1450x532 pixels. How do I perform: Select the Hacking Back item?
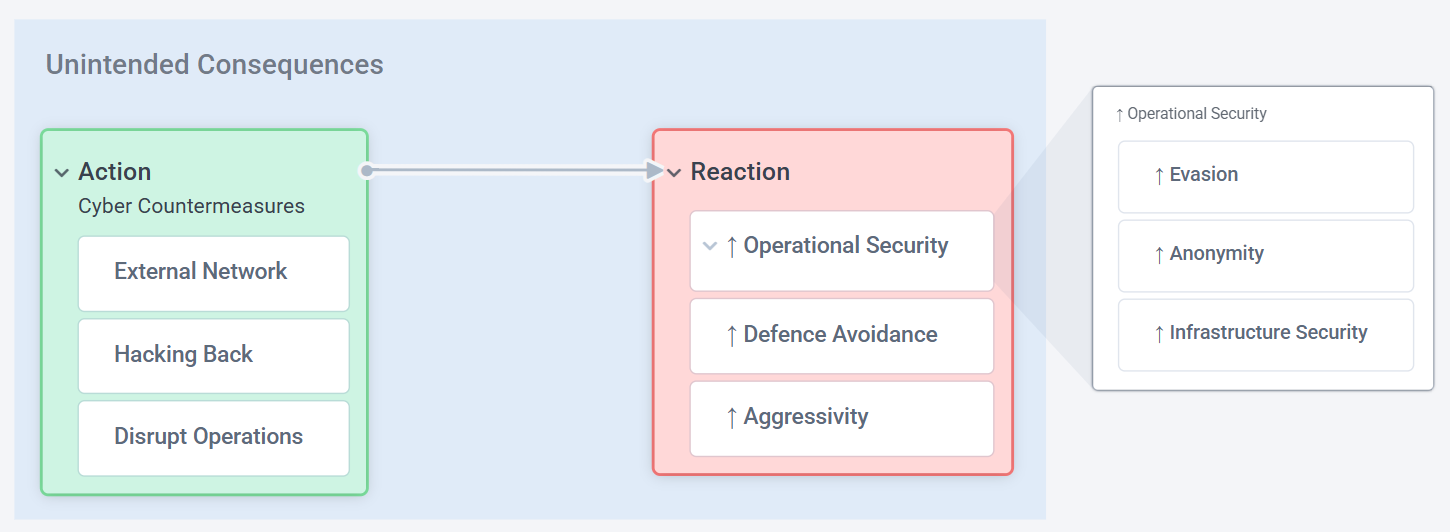click(213, 355)
